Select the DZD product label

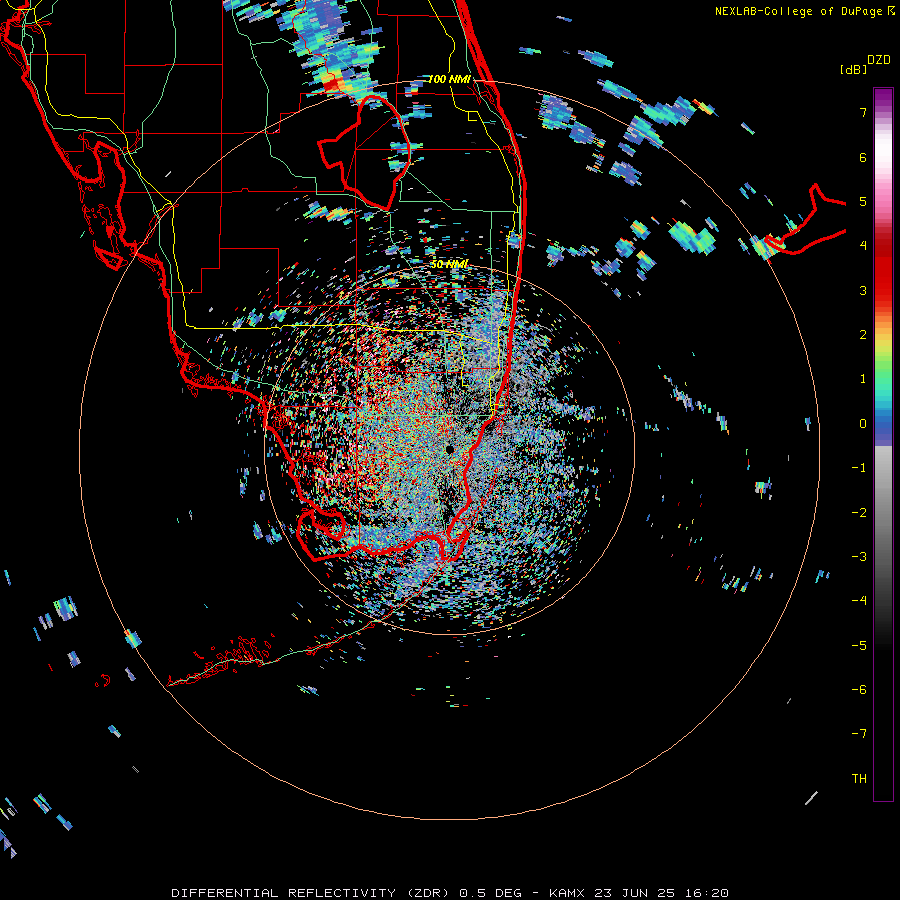pyautogui.click(x=879, y=60)
